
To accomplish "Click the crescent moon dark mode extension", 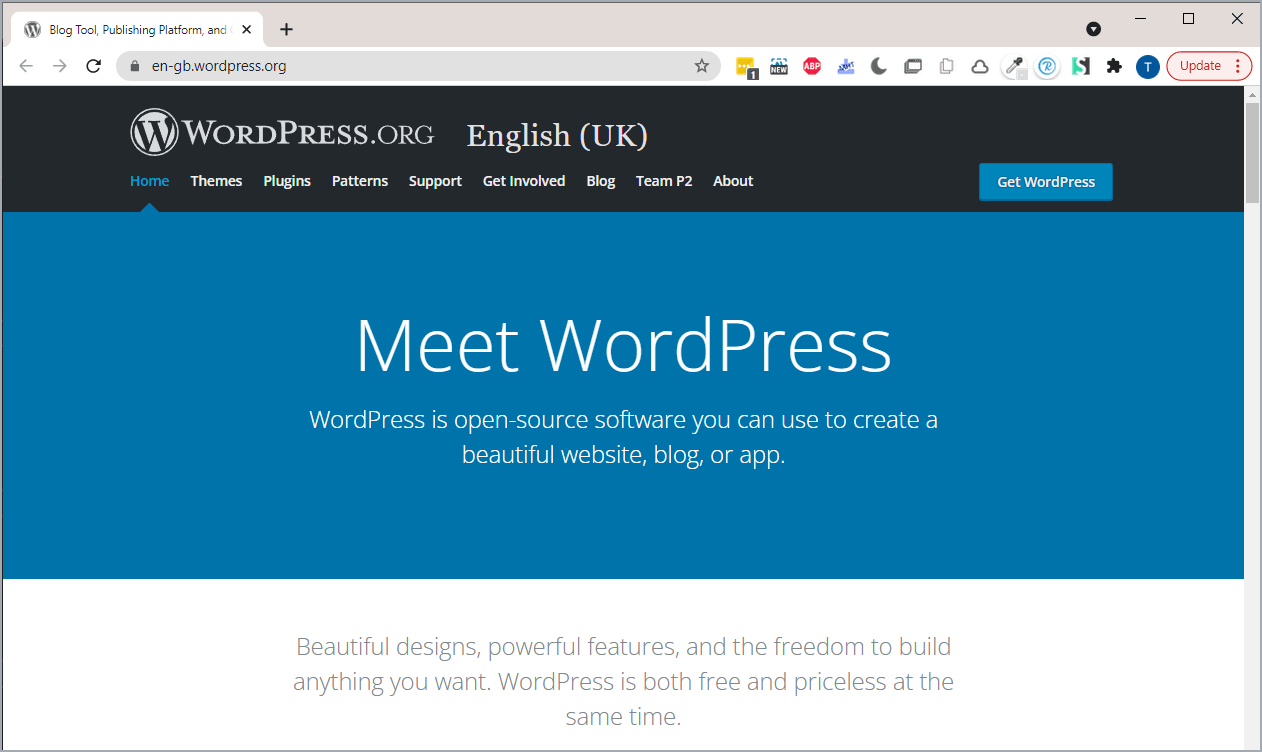I will pos(879,66).
